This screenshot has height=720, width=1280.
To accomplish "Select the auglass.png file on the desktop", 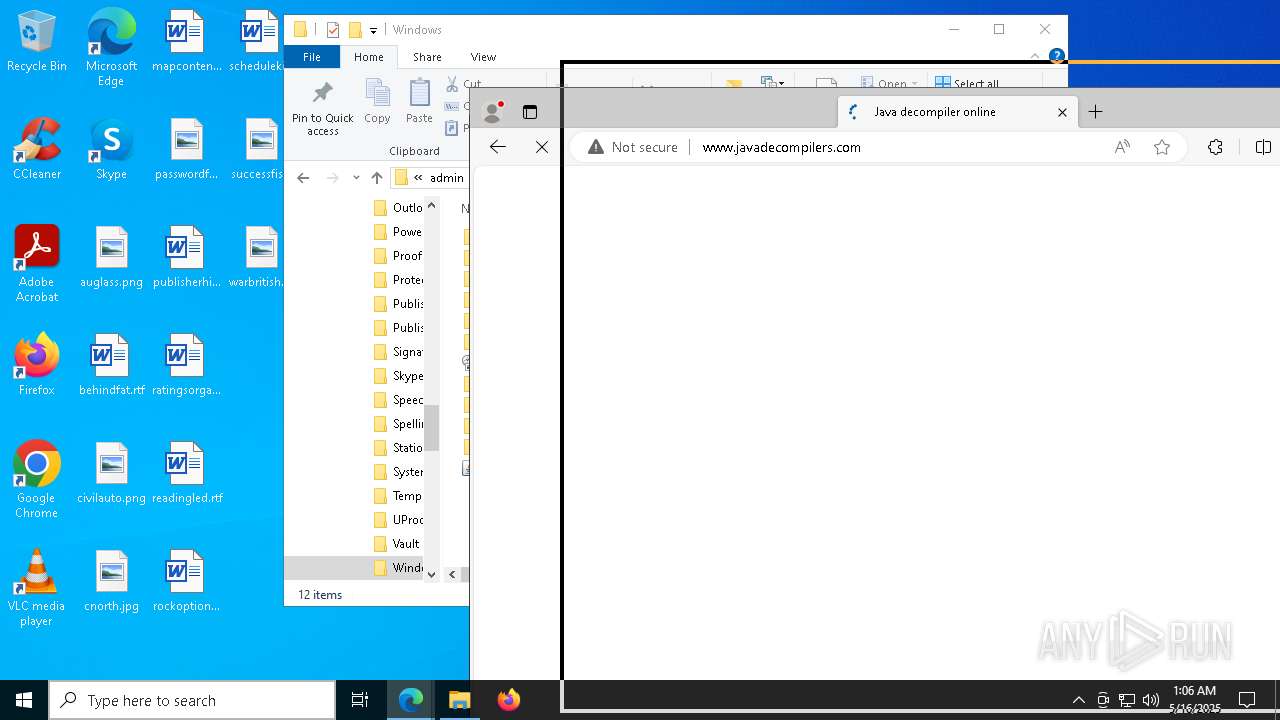I will click(x=111, y=258).
